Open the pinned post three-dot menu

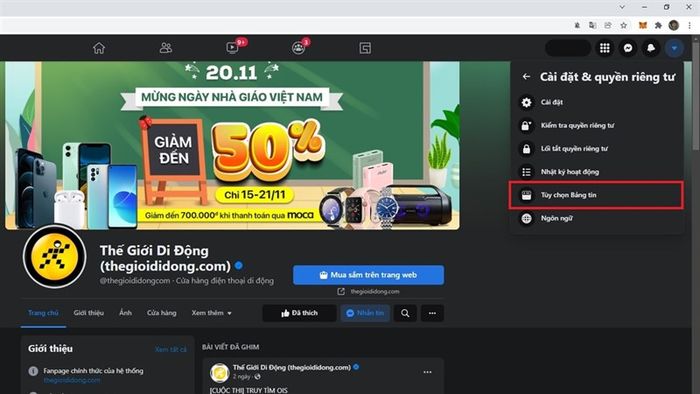tap(427, 372)
